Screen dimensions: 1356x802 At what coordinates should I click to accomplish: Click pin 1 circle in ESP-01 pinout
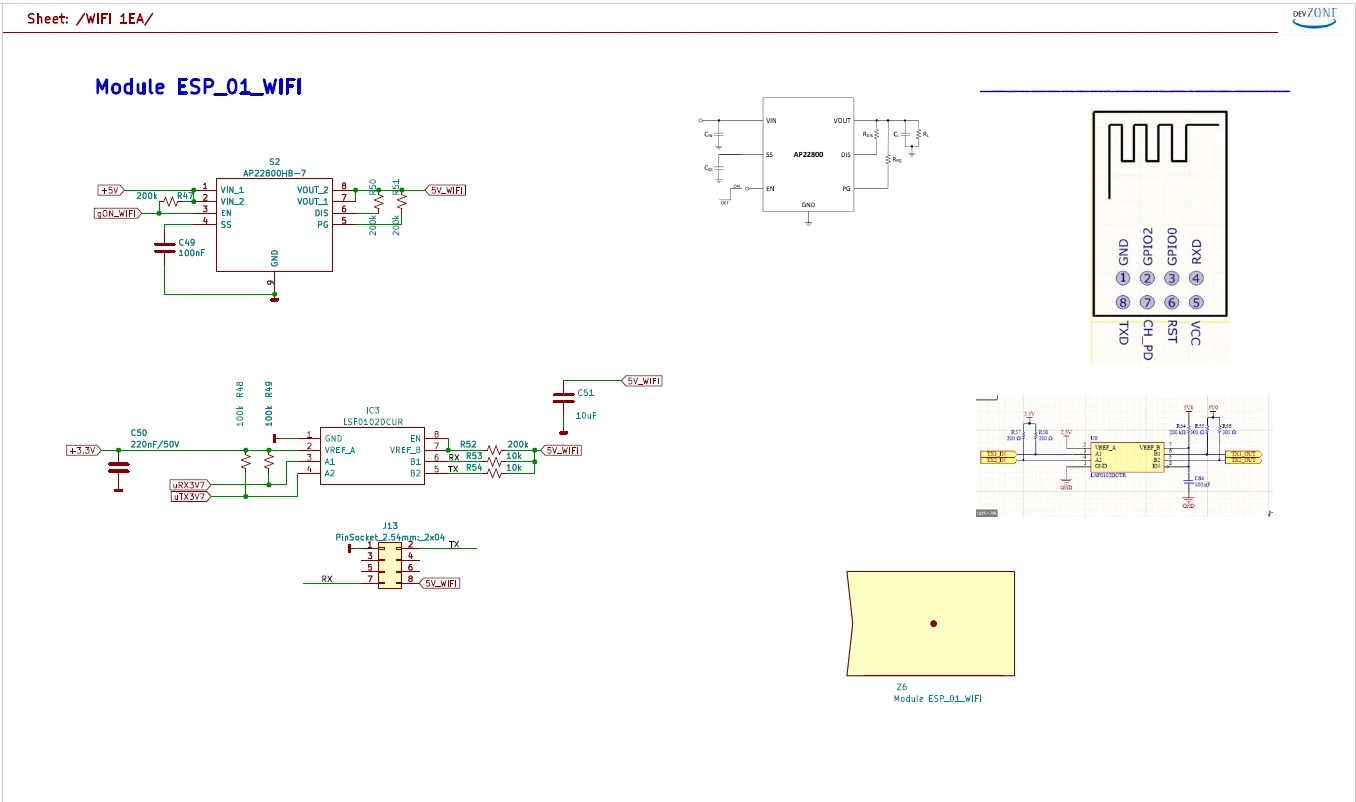point(1124,279)
